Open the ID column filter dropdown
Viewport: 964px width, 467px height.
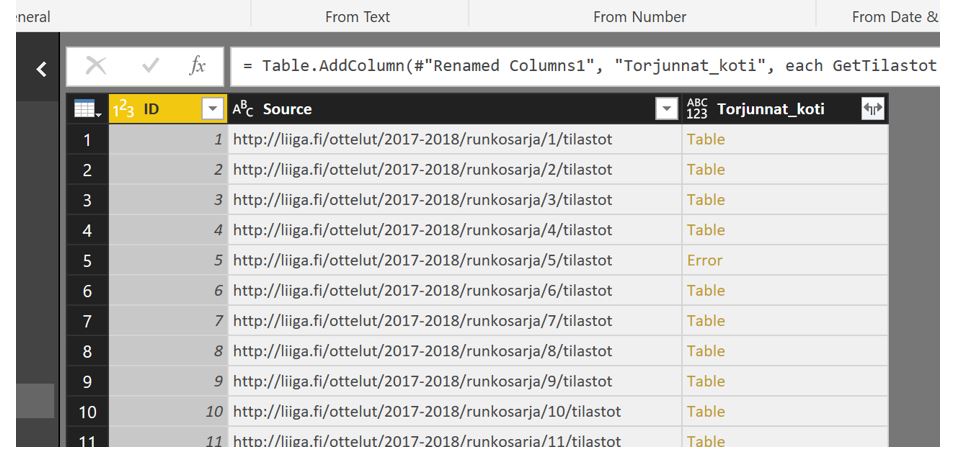pyautogui.click(x=212, y=110)
